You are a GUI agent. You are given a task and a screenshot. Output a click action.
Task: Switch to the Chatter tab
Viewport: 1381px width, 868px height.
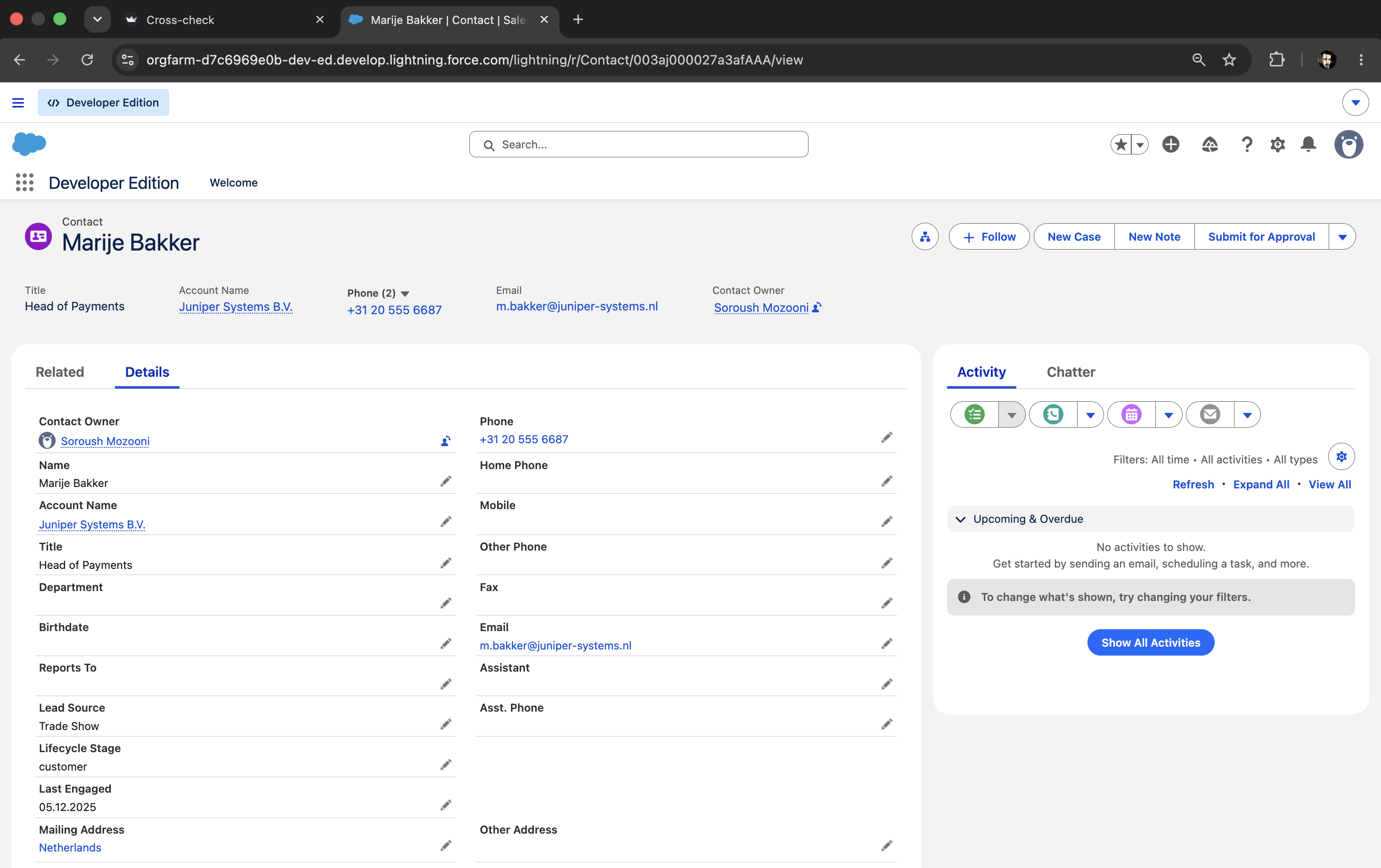pyautogui.click(x=1070, y=372)
